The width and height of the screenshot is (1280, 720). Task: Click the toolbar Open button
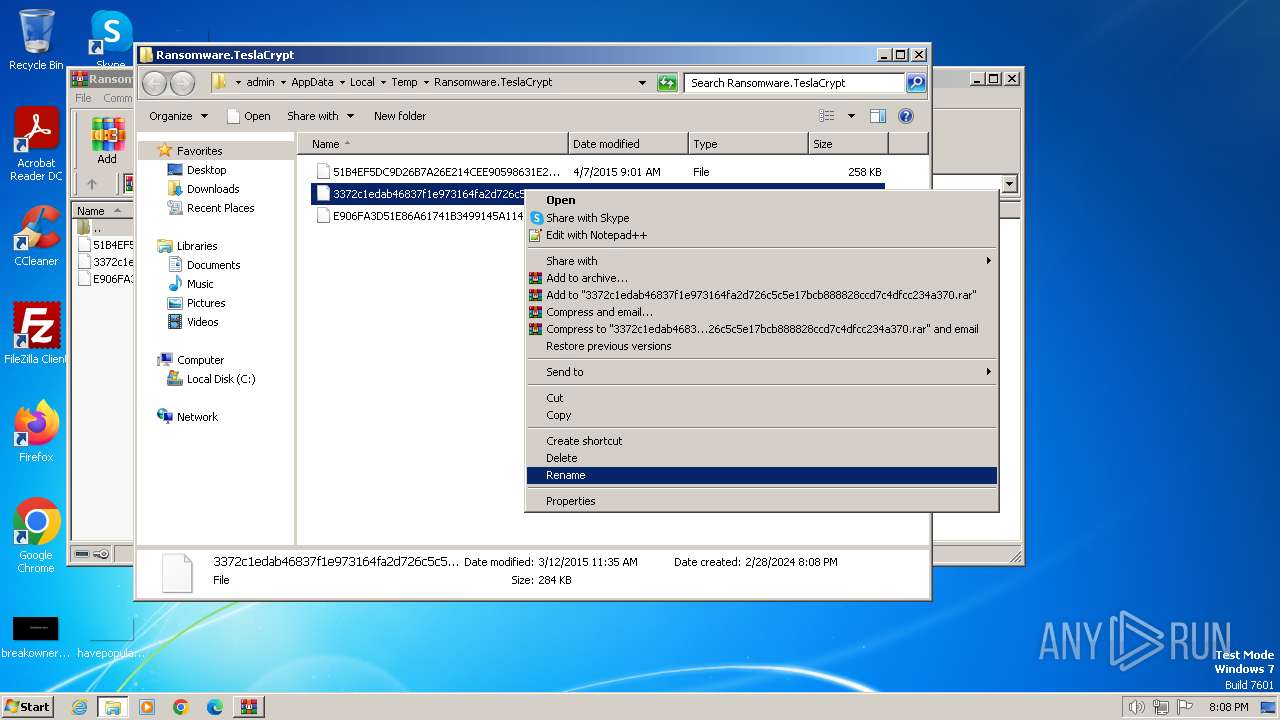click(248, 116)
